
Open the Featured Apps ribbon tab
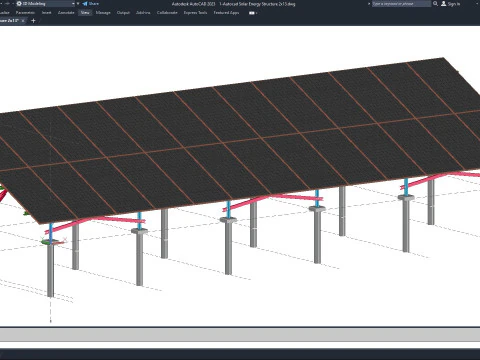pos(226,13)
